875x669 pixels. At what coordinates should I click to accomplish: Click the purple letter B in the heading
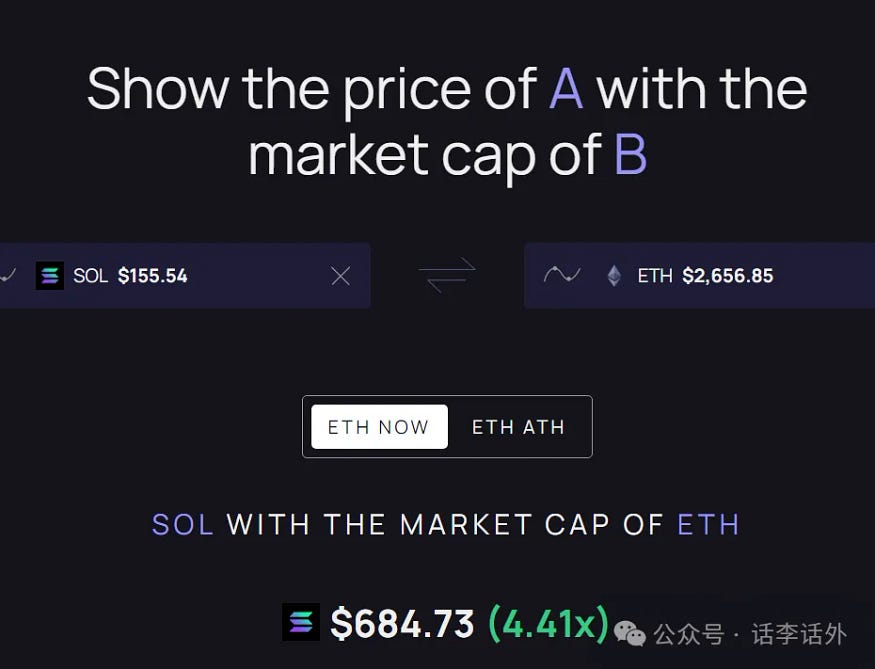[630, 157]
